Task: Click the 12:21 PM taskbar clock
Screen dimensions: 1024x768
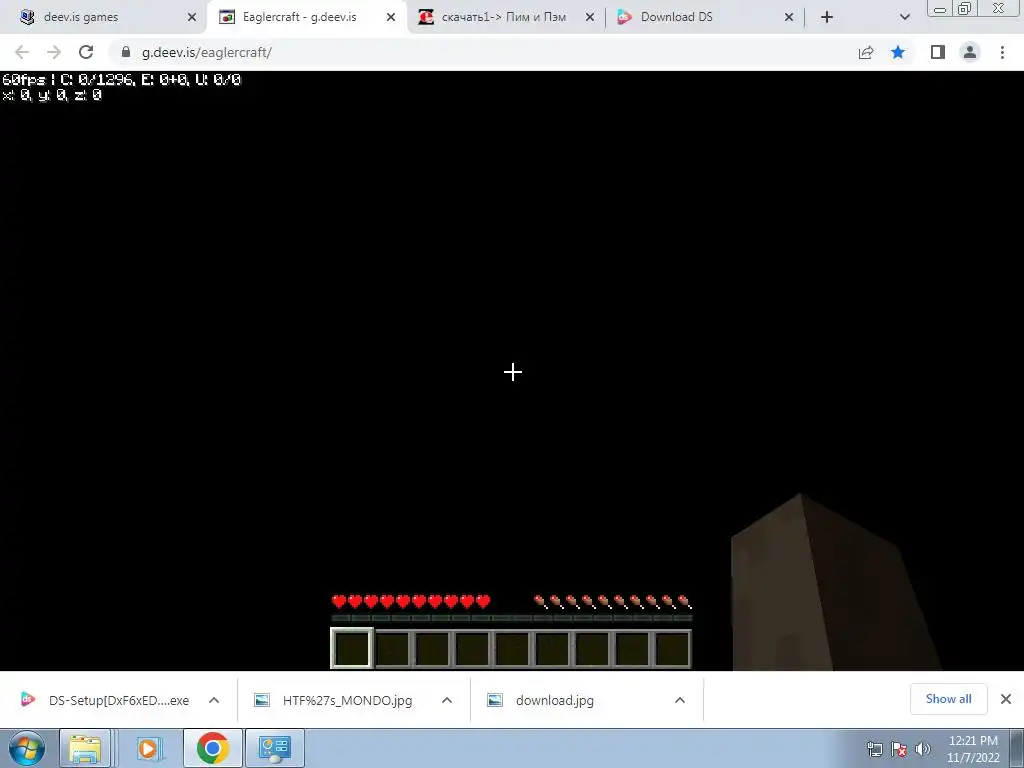Action: point(972,749)
